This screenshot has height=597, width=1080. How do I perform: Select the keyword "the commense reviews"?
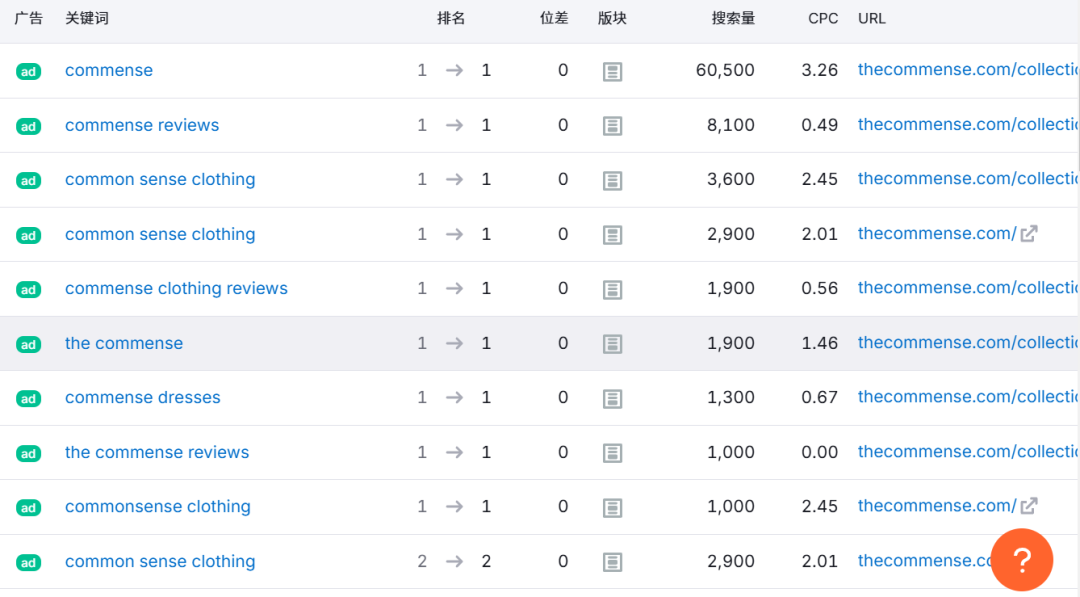[157, 452]
